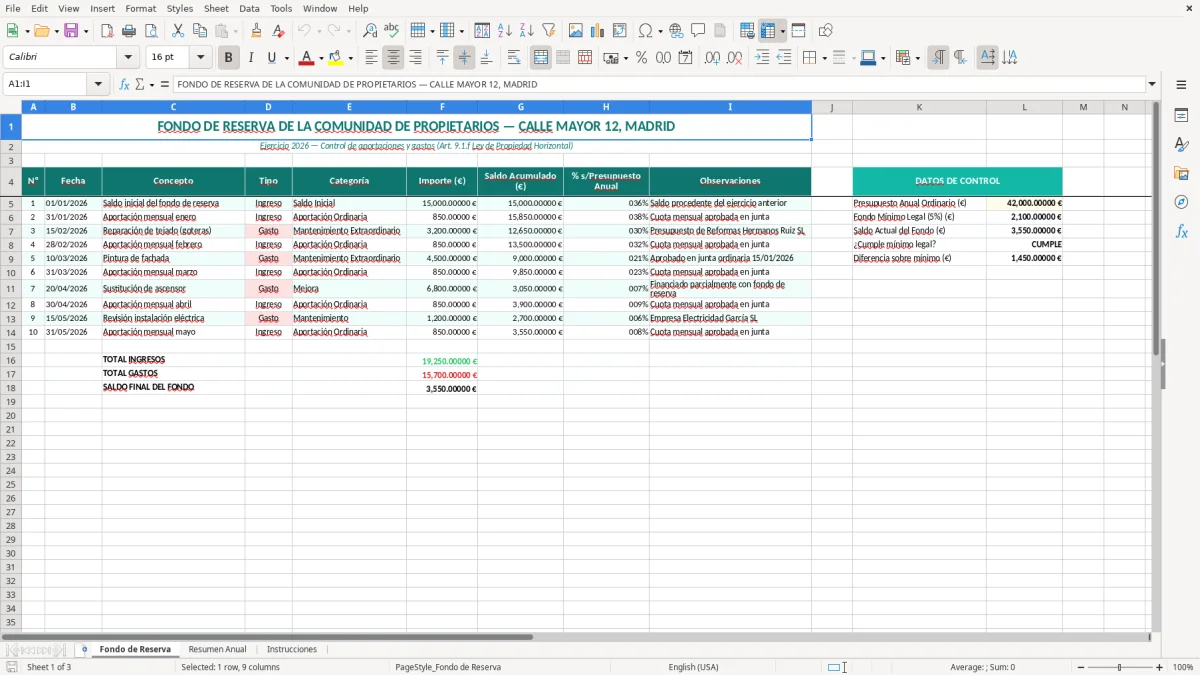Toggle Wrap Text button
Image resolution: width=1200 pixels, height=675 pixels.
coord(513,58)
